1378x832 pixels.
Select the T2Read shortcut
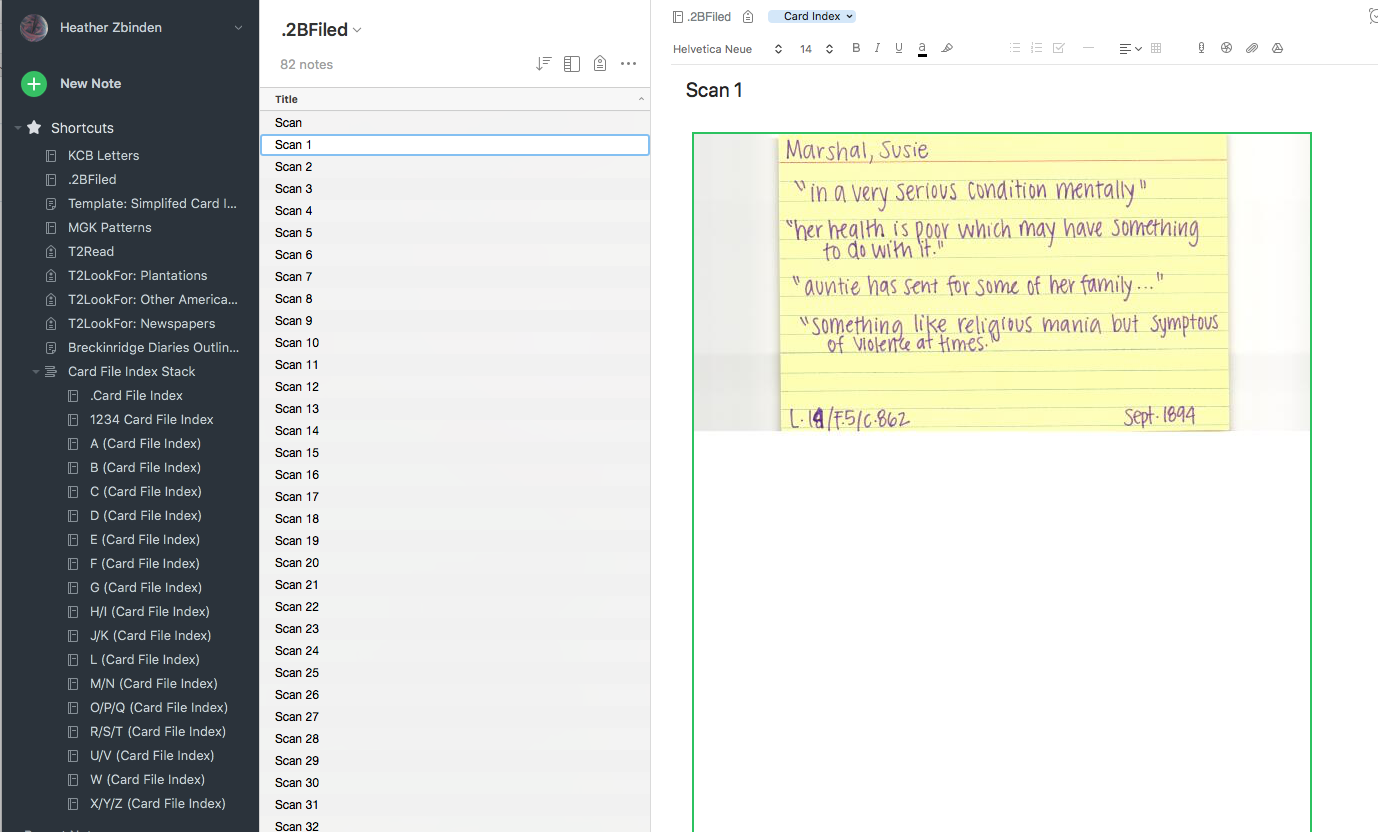point(90,251)
